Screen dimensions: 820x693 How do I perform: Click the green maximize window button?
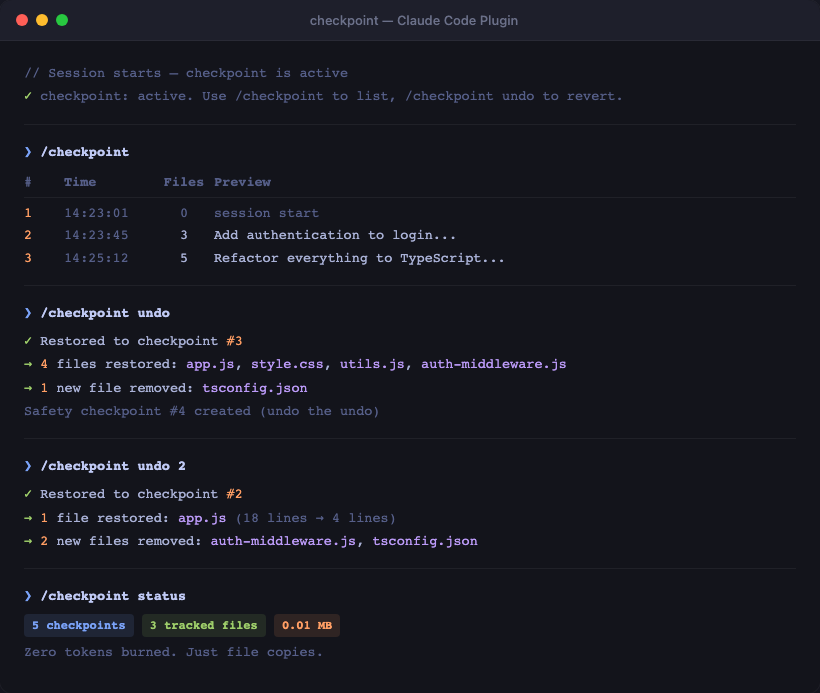(x=62, y=20)
